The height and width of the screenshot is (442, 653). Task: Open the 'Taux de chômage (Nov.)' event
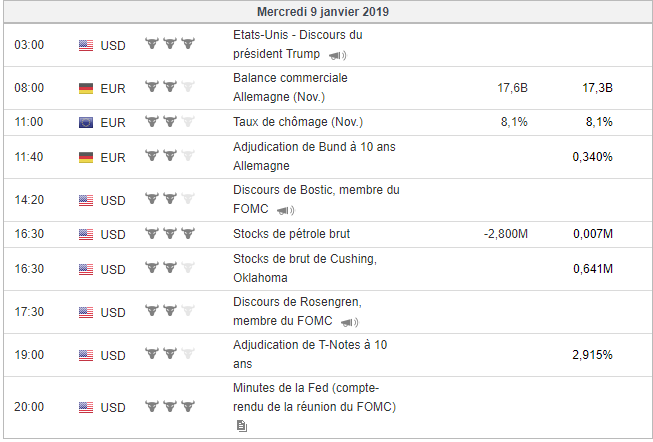(296, 122)
